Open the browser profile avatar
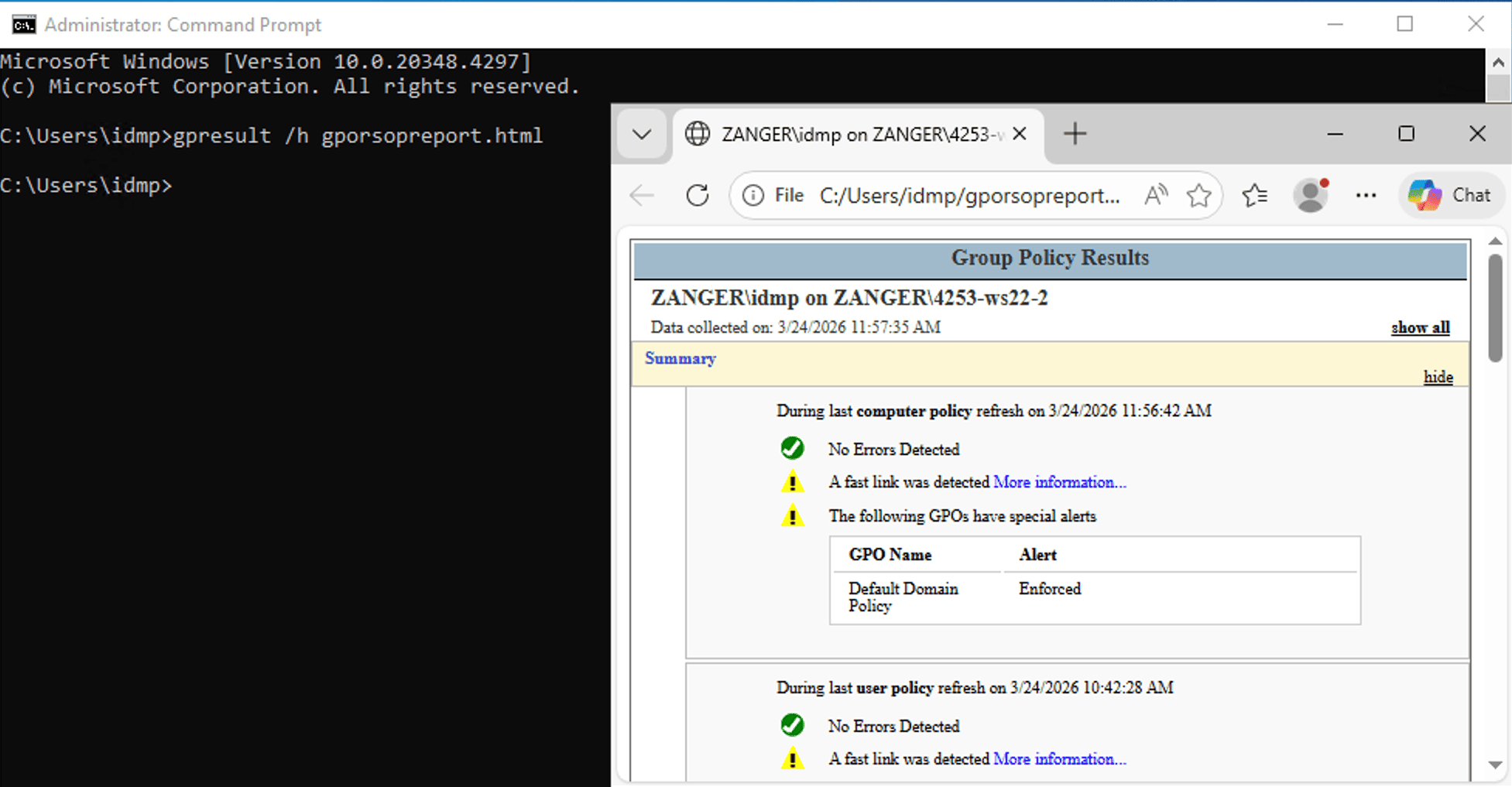The image size is (1512, 787). (x=1311, y=195)
